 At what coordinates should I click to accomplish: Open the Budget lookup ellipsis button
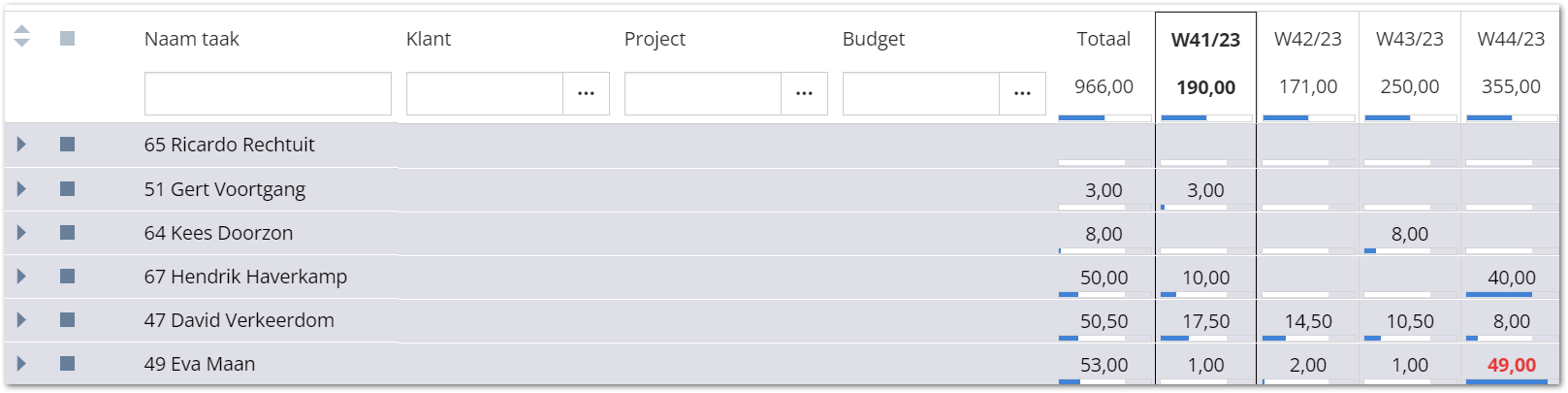[x=1022, y=93]
